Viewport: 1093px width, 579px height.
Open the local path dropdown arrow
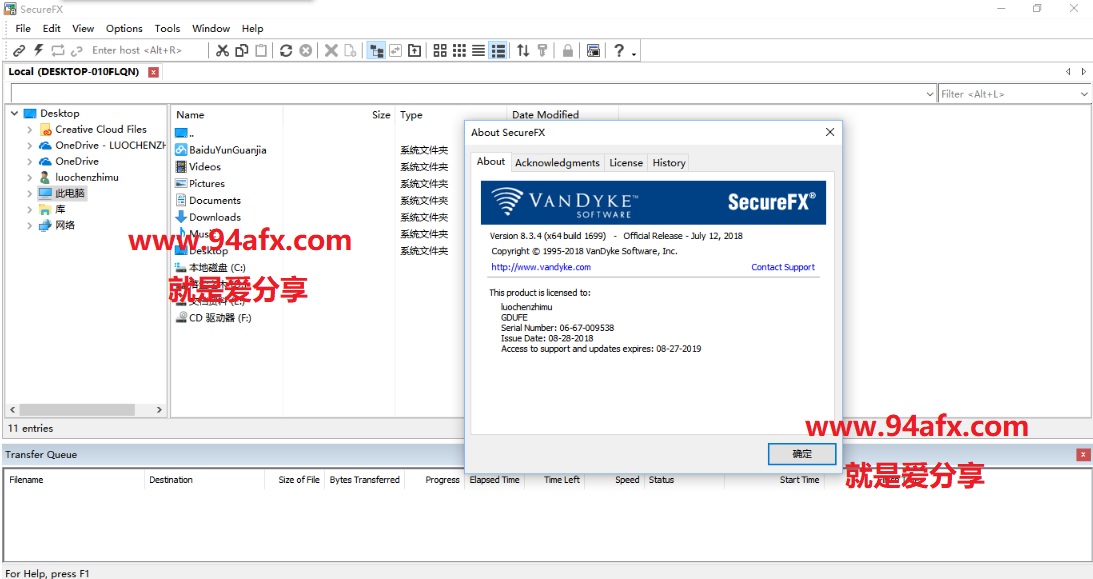930,94
